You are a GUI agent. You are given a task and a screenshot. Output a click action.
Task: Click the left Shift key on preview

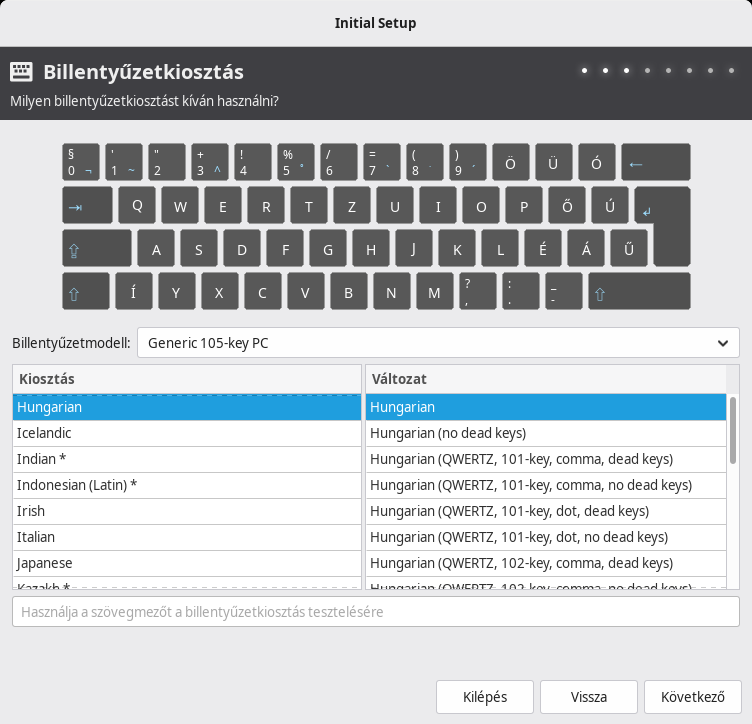pyautogui.click(x=85, y=292)
